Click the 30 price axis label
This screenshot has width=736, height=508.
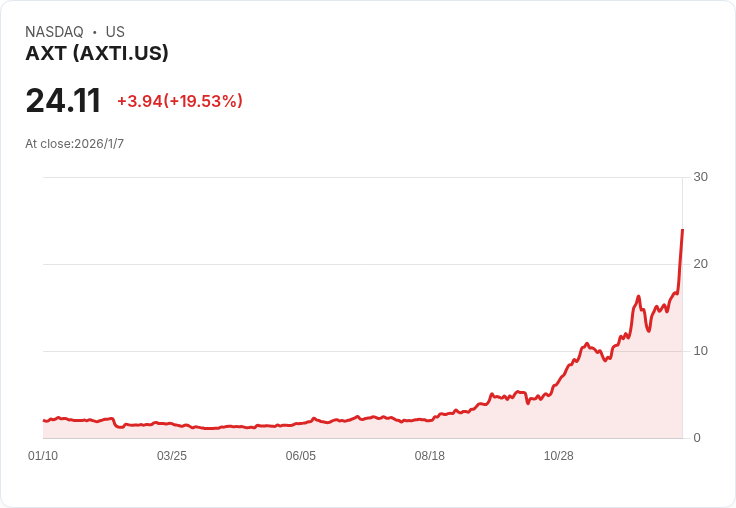pos(700,177)
